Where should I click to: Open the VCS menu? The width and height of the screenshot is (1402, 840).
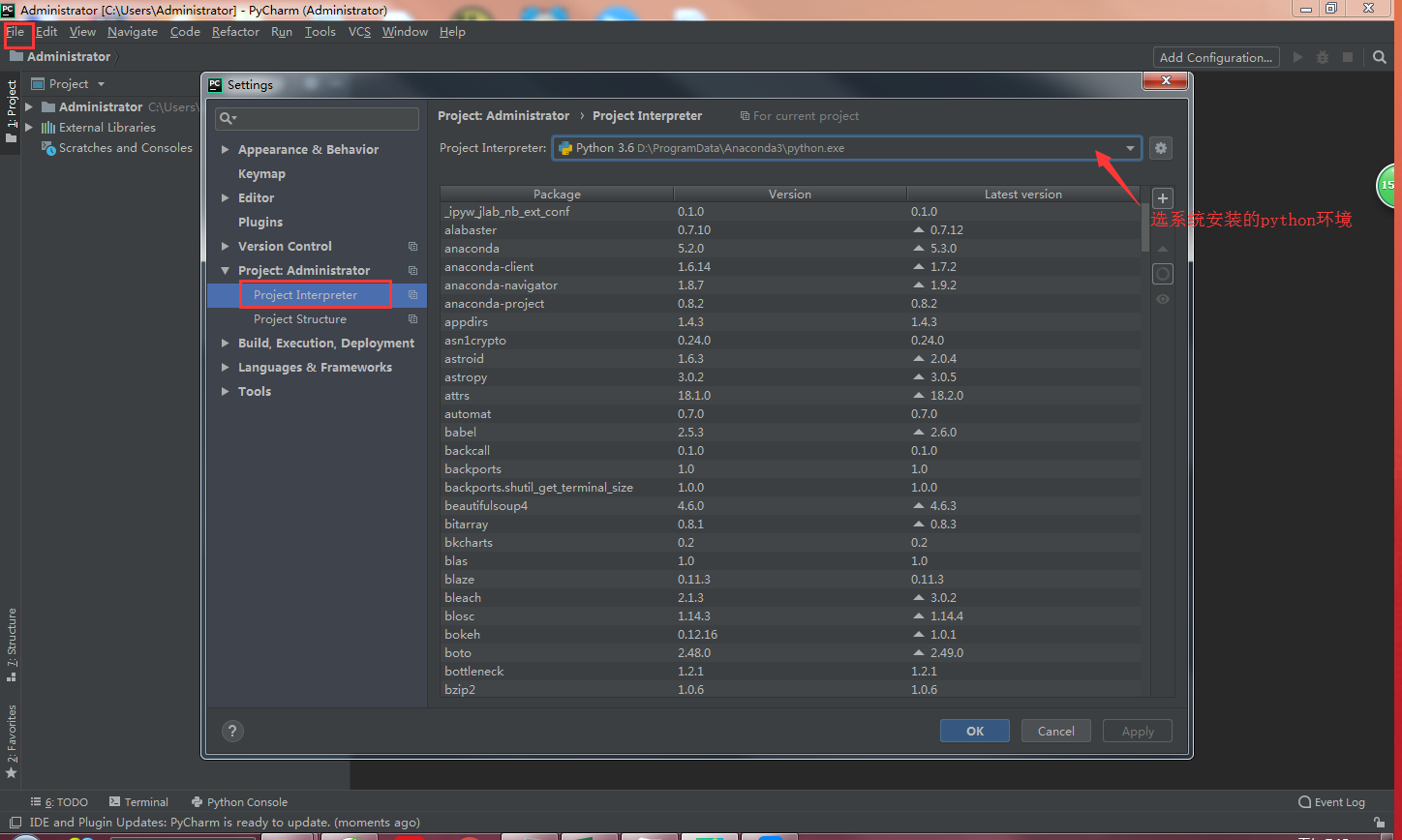359,32
